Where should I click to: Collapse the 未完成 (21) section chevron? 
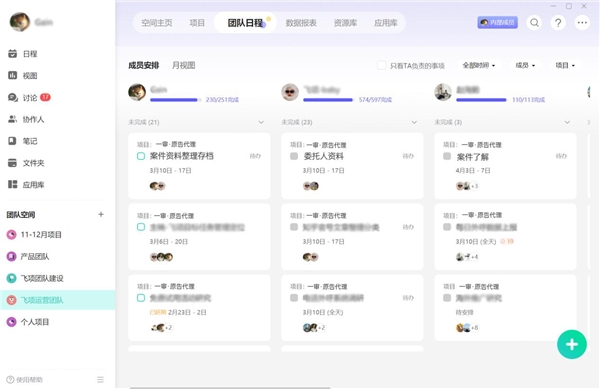point(261,122)
